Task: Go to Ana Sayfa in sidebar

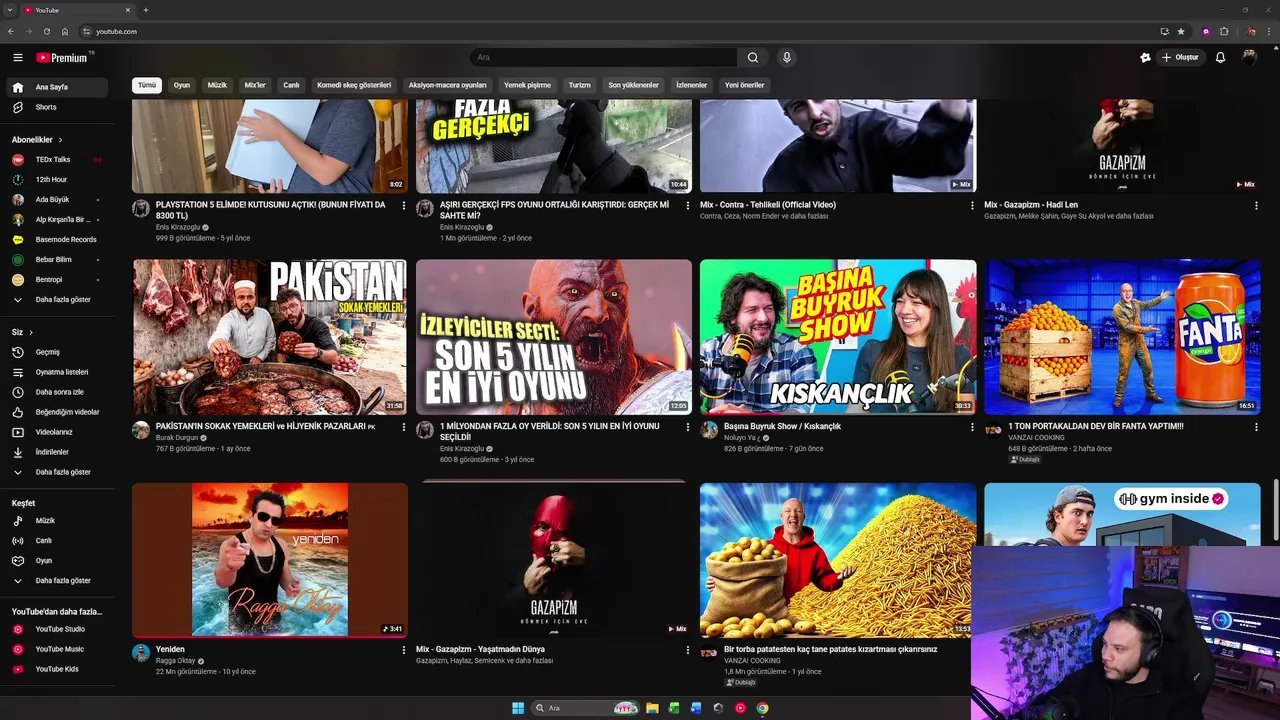Action: 57,87
